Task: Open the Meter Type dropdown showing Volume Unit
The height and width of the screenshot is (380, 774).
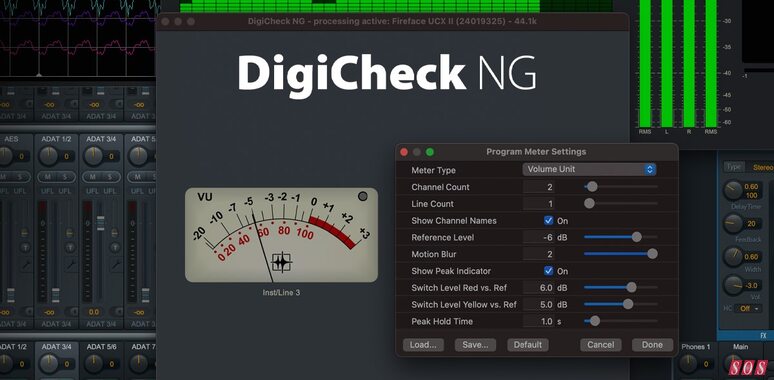Action: (x=589, y=169)
